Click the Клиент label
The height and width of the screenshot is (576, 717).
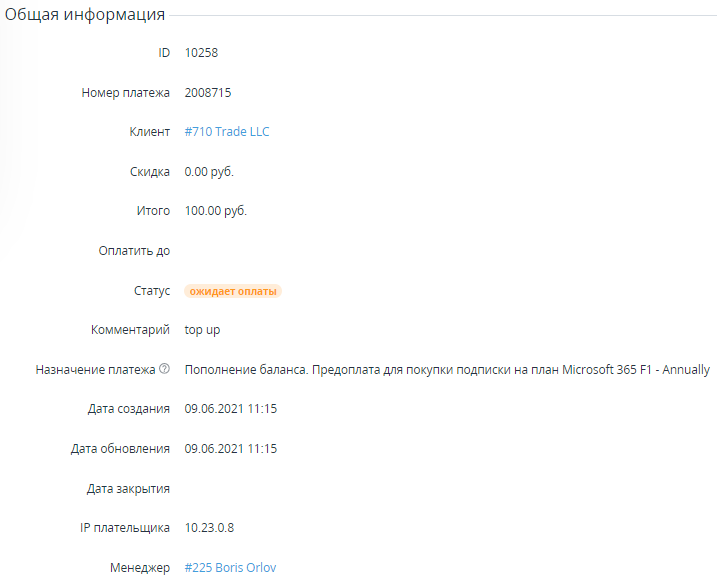coord(149,132)
